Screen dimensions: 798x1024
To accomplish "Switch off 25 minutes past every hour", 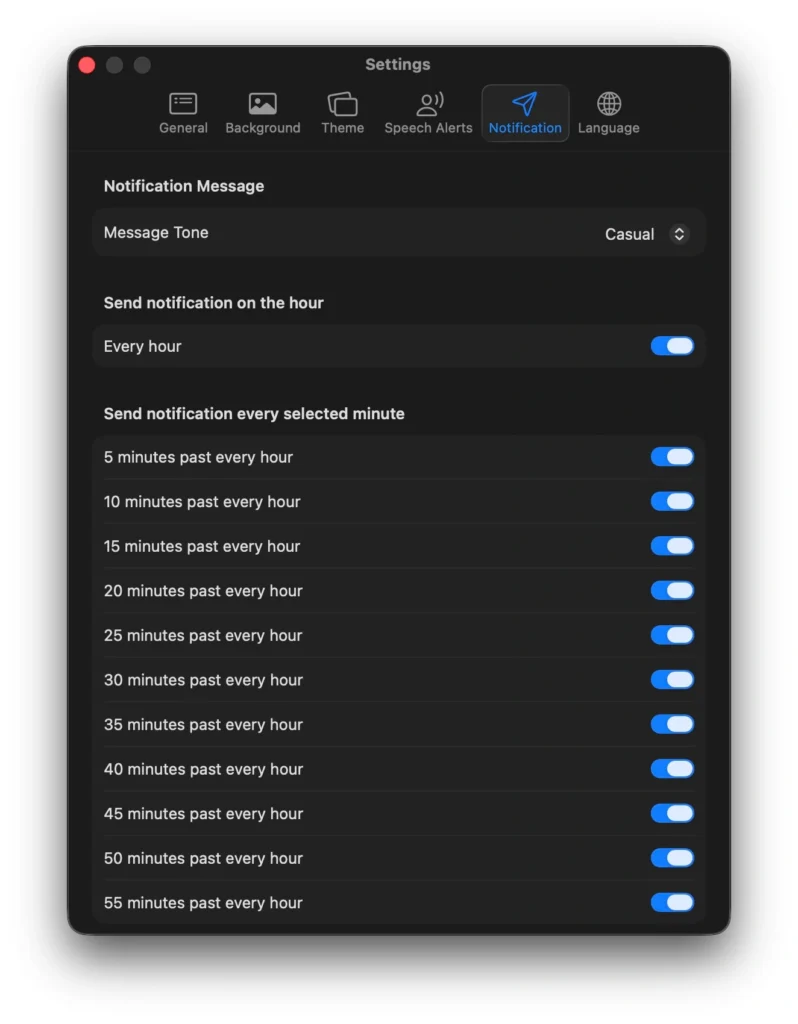I will [672, 635].
